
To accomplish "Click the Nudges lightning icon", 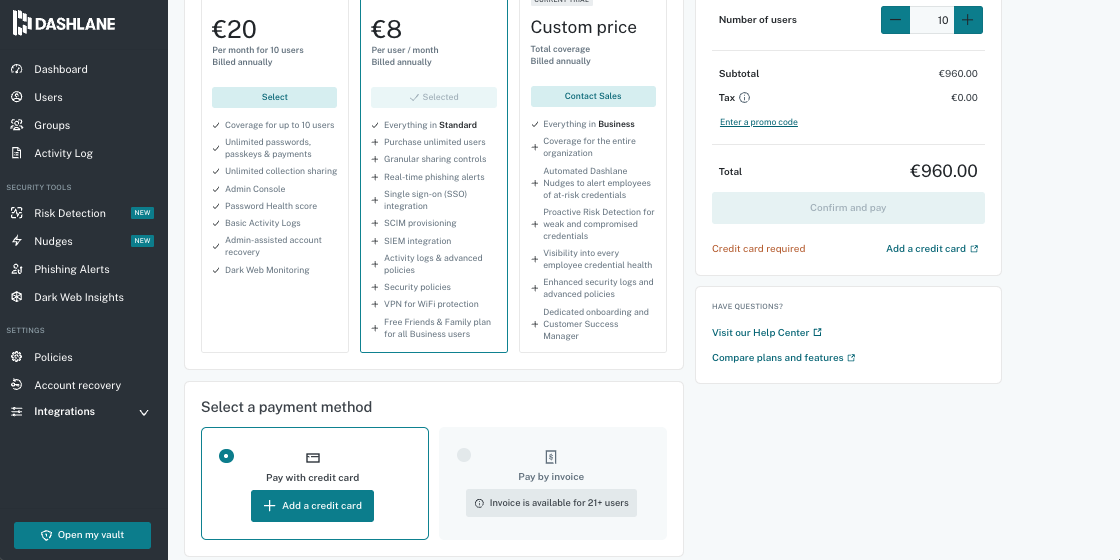I will [x=16, y=241].
